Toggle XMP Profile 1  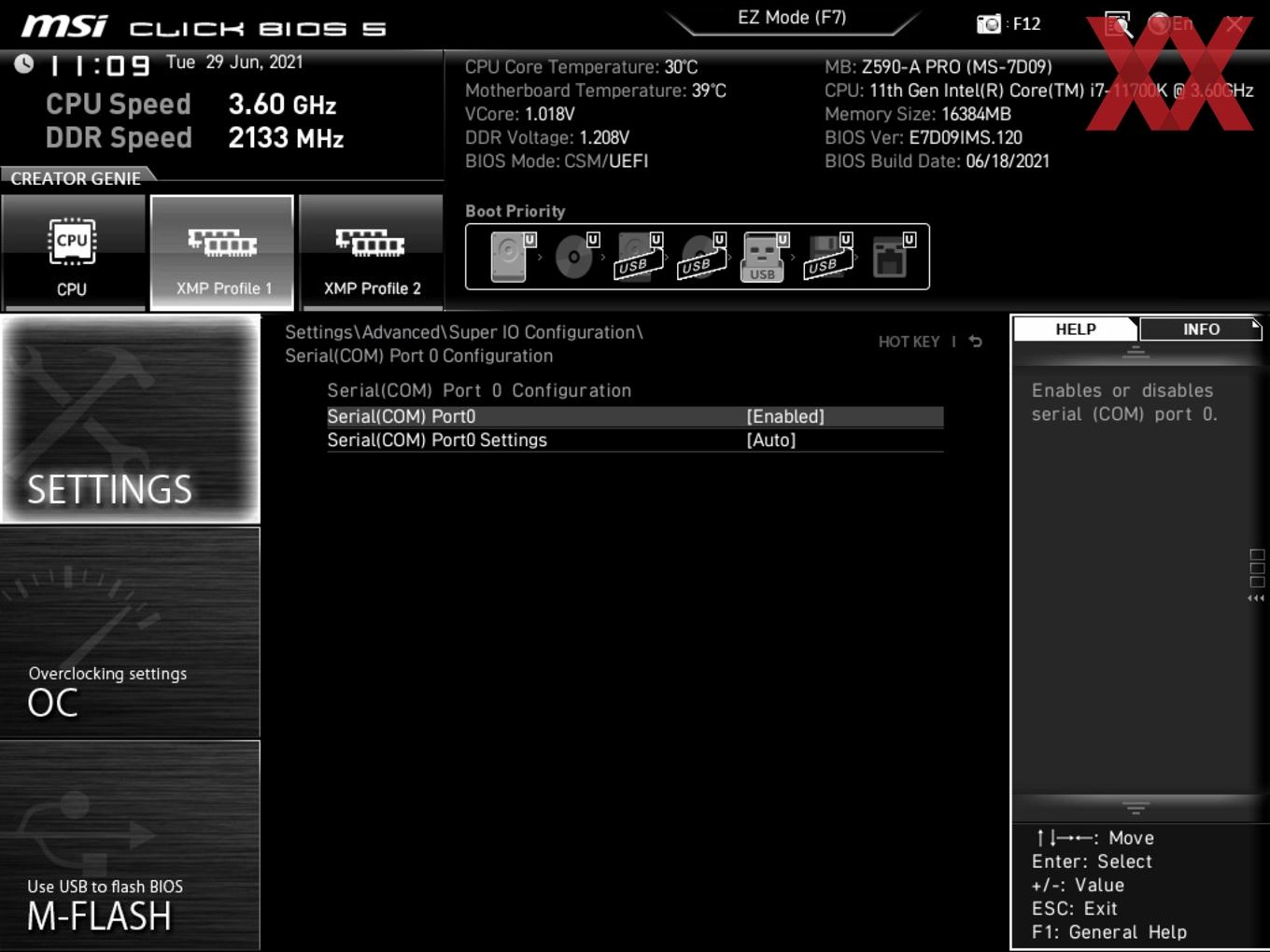point(222,252)
